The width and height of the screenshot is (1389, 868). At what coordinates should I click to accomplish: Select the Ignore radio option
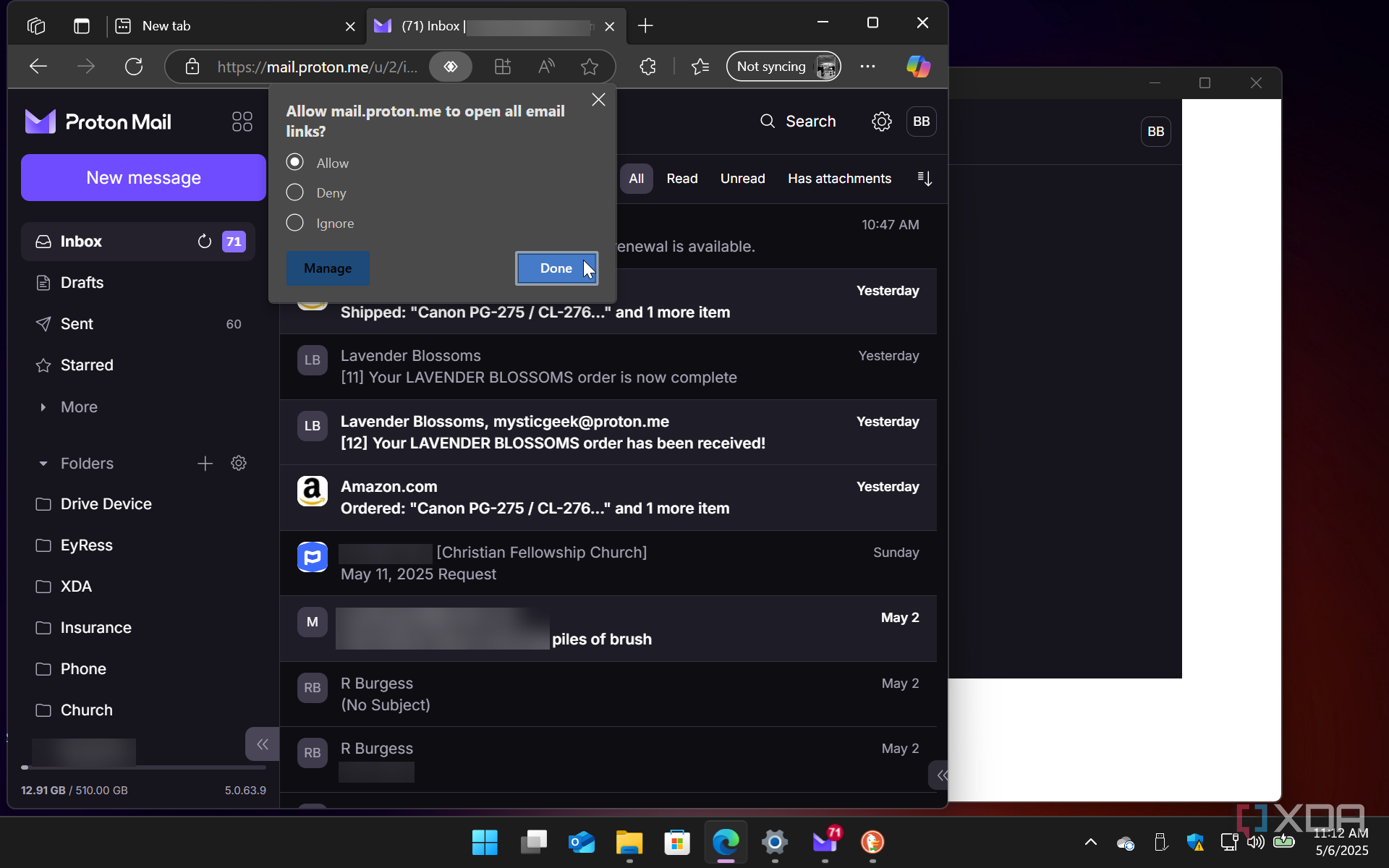(x=294, y=223)
